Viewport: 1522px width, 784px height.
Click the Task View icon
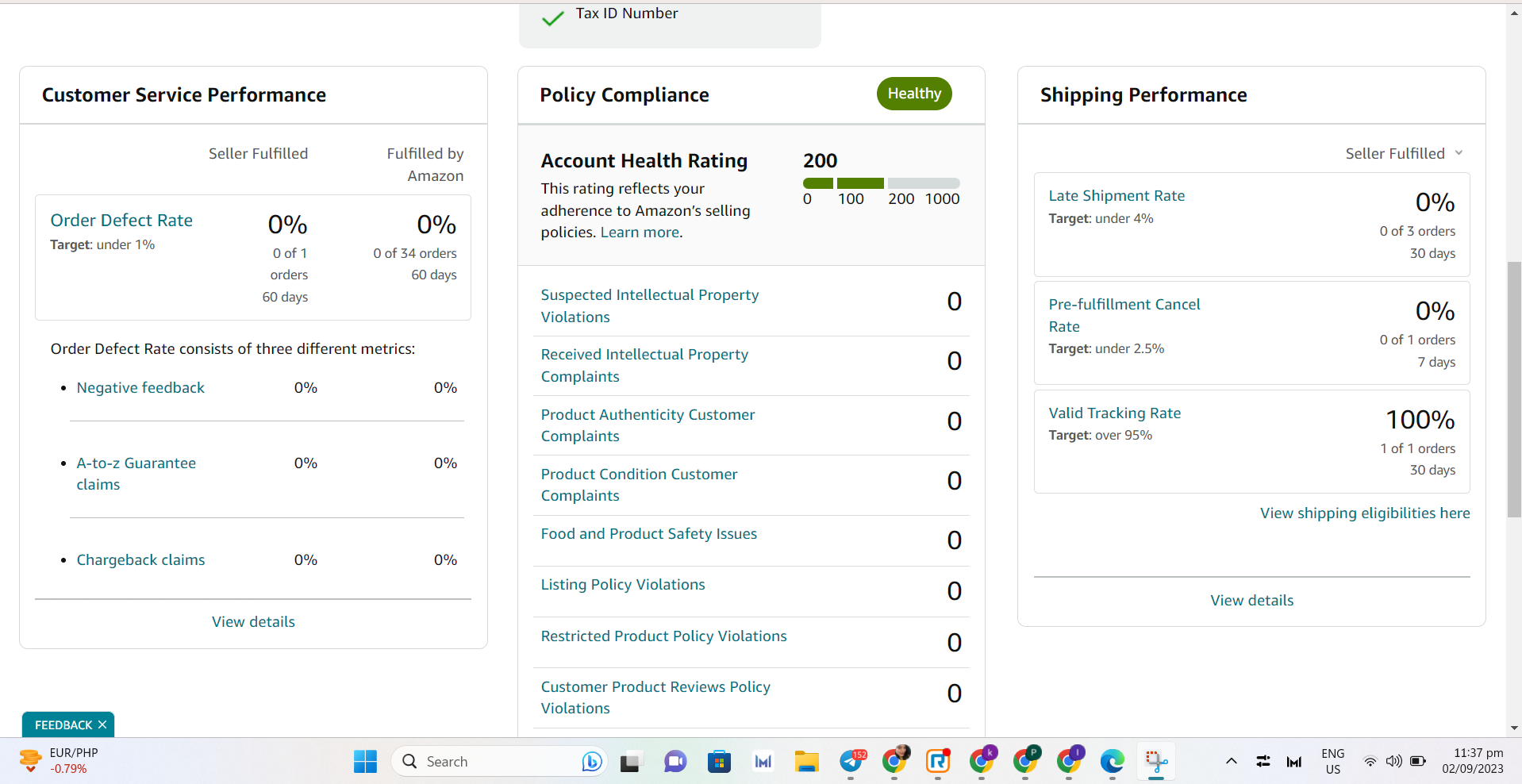click(631, 762)
